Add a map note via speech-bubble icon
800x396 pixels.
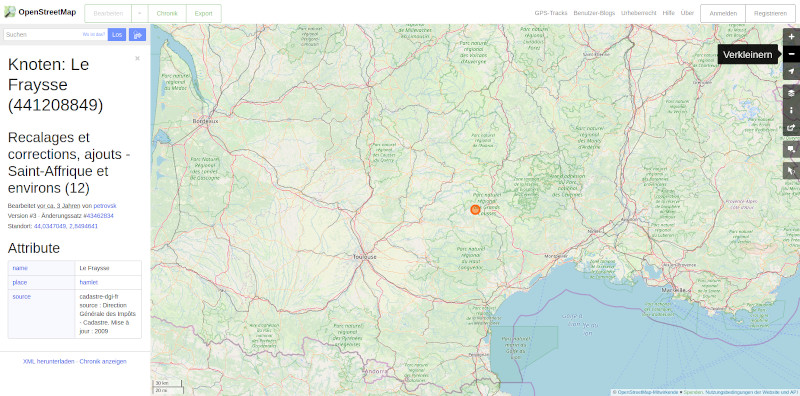(x=791, y=149)
